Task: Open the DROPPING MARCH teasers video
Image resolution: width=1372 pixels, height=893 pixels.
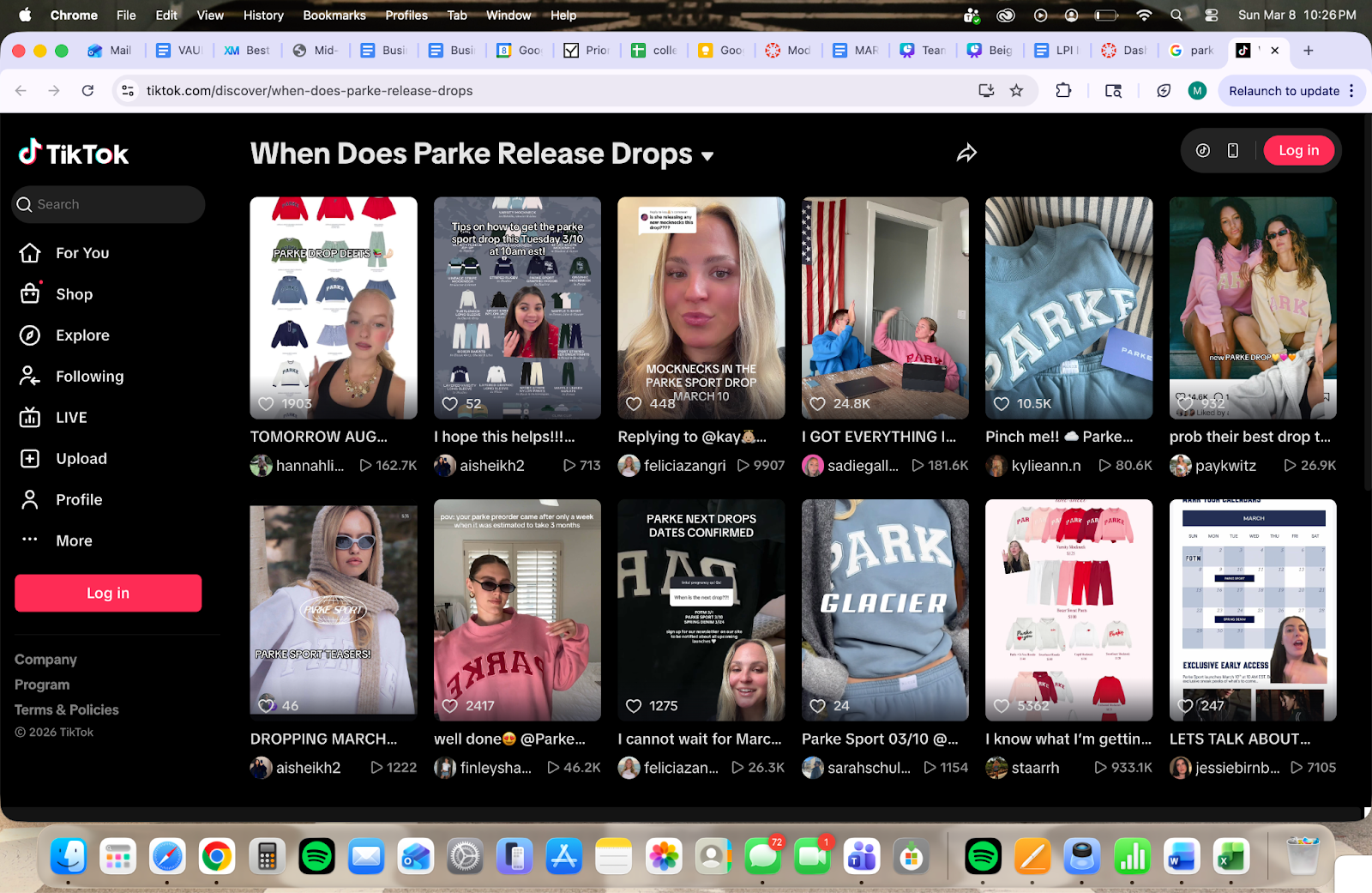Action: [334, 610]
